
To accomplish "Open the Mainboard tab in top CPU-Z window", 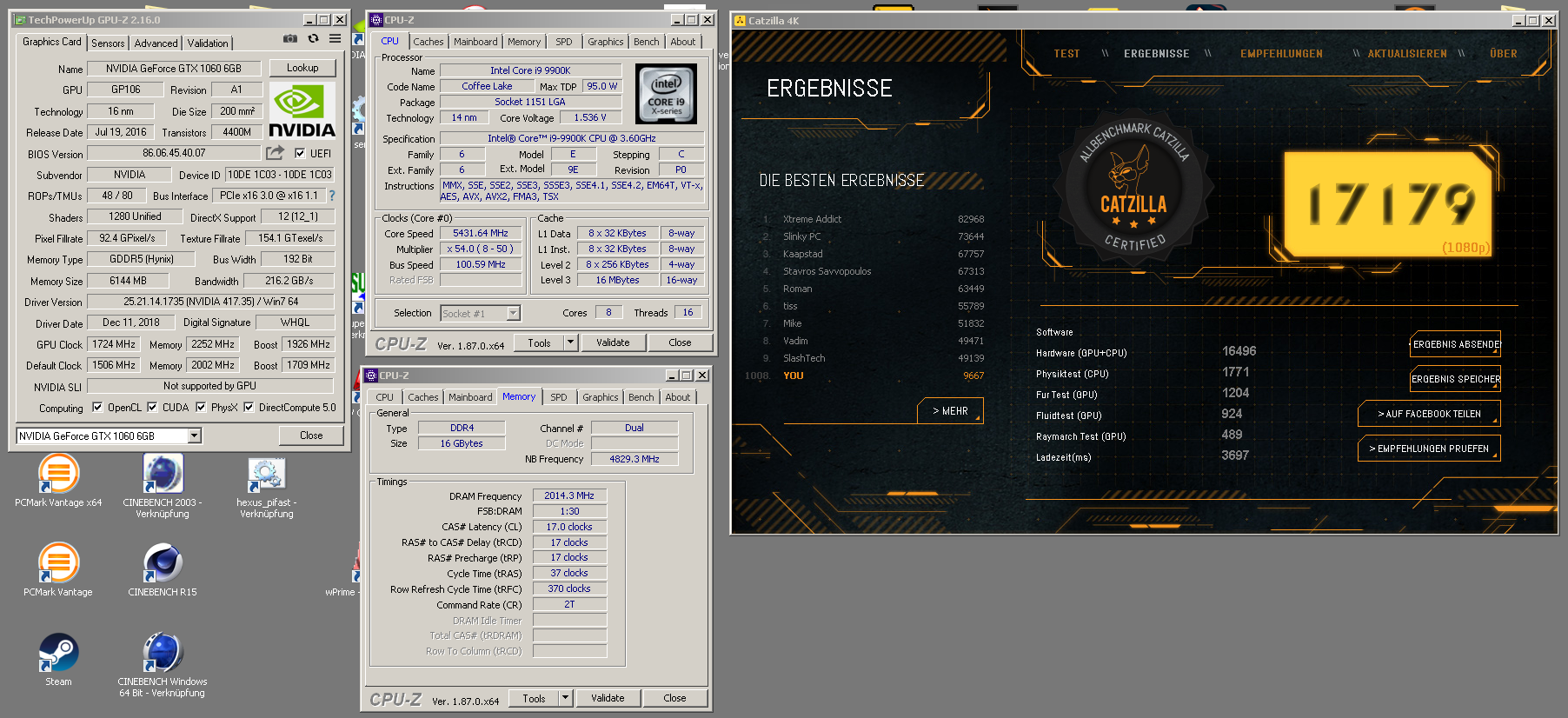I will click(475, 41).
